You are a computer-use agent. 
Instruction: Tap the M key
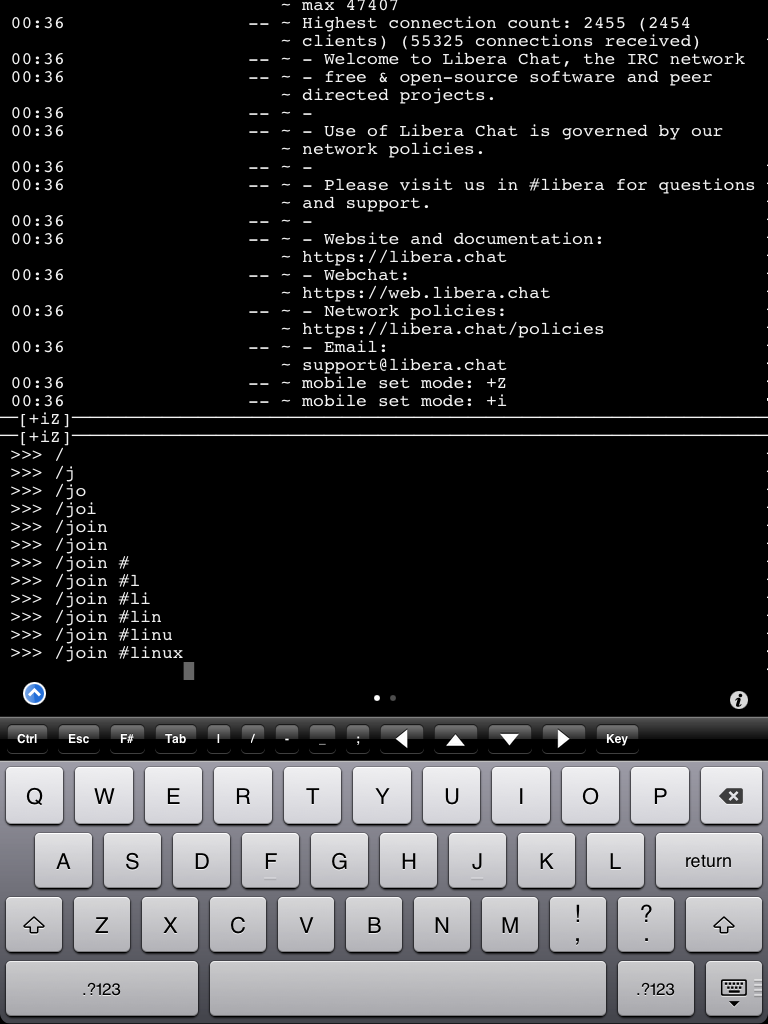coord(509,924)
